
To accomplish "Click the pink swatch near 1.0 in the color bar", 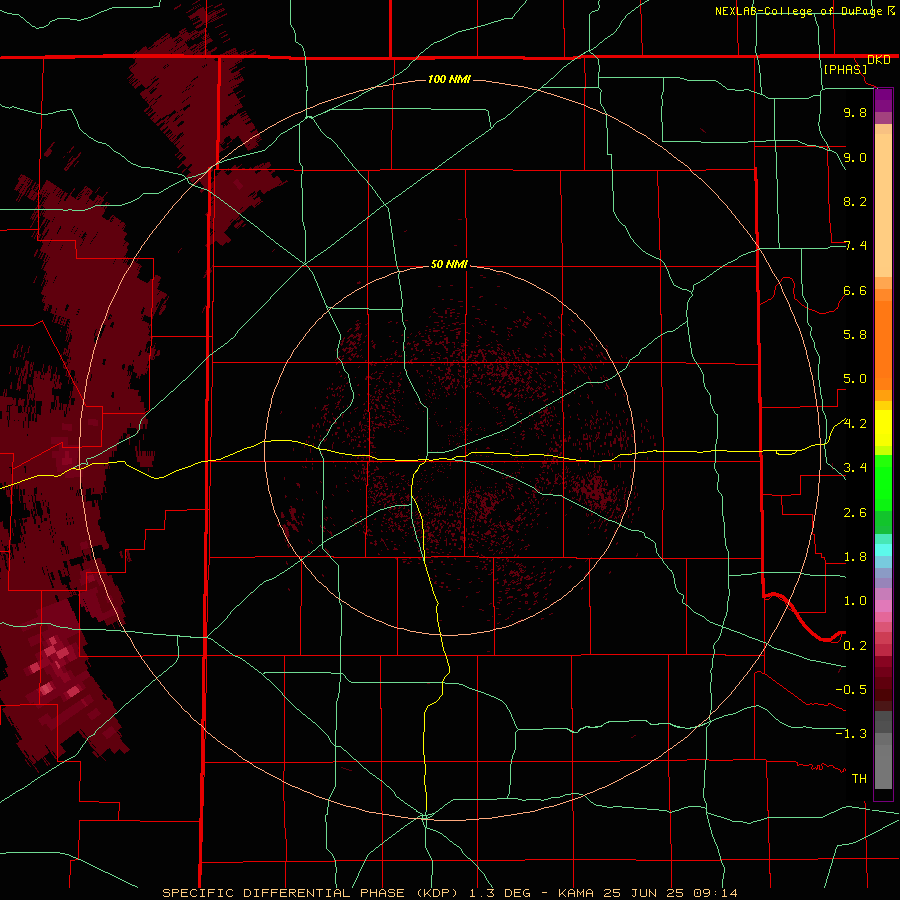I will tap(883, 606).
